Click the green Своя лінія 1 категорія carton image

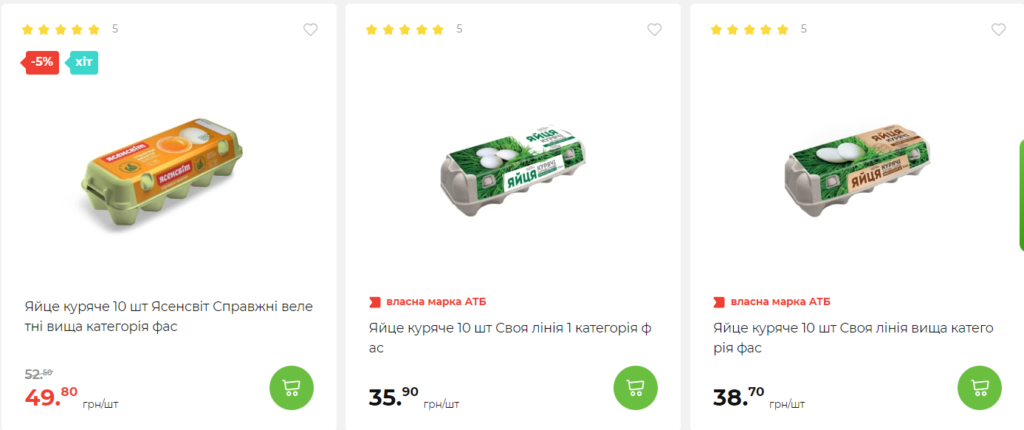click(513, 172)
